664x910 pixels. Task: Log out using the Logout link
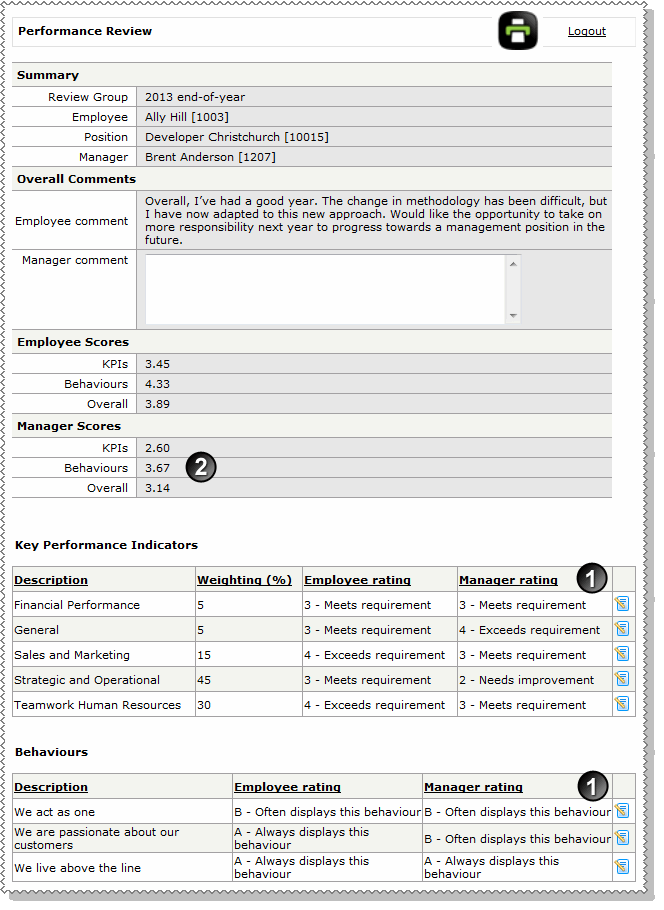(x=586, y=31)
